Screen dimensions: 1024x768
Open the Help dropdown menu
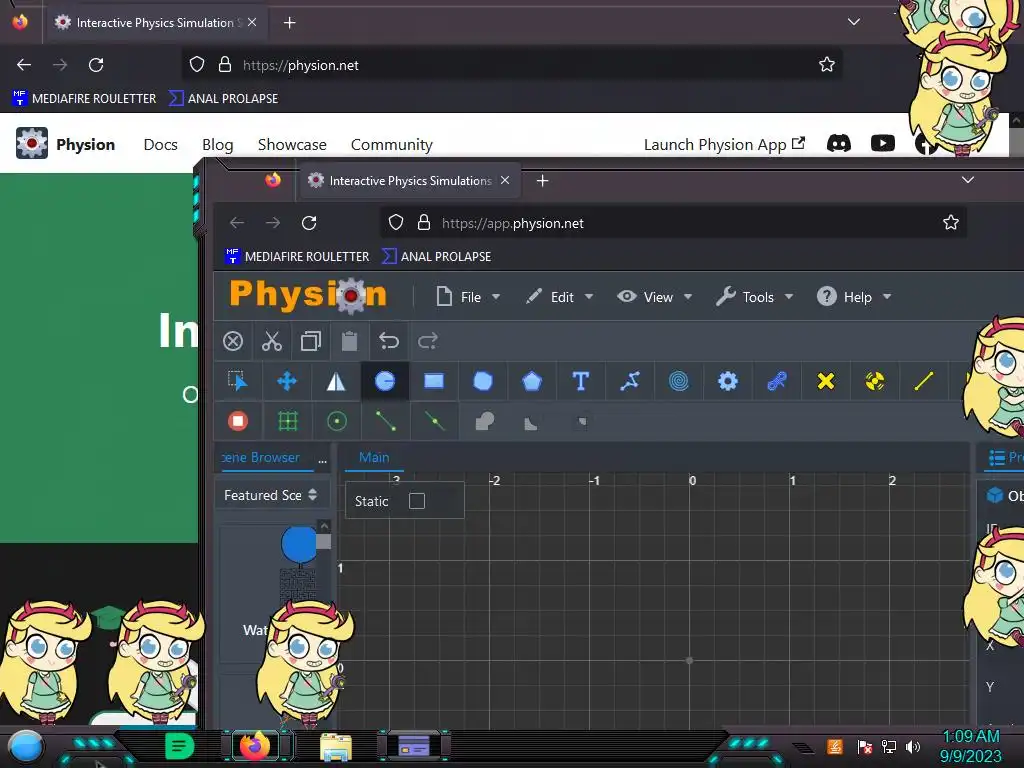pos(854,297)
